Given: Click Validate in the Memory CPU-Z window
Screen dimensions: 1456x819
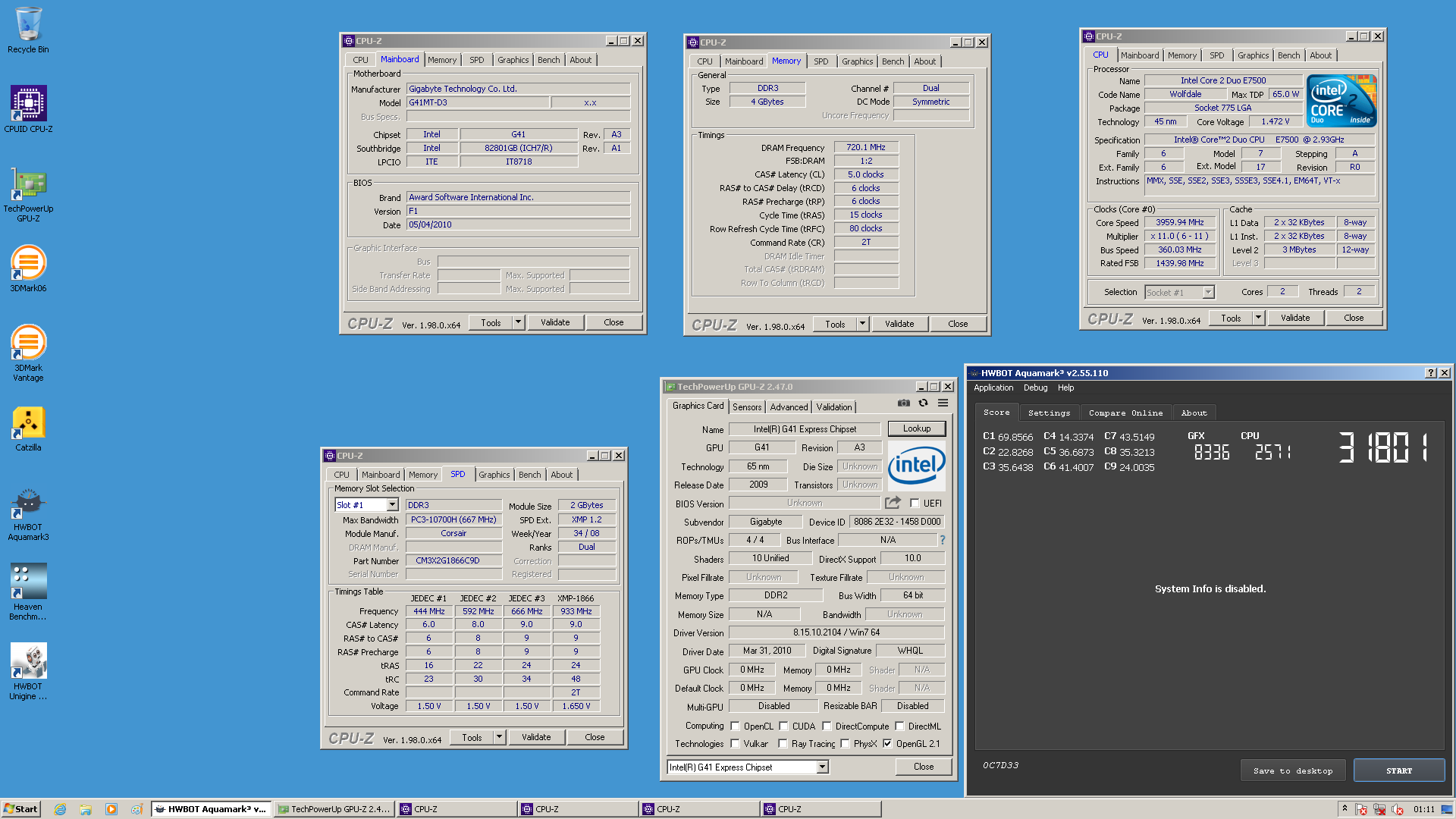Looking at the screenshot, I should (x=899, y=324).
